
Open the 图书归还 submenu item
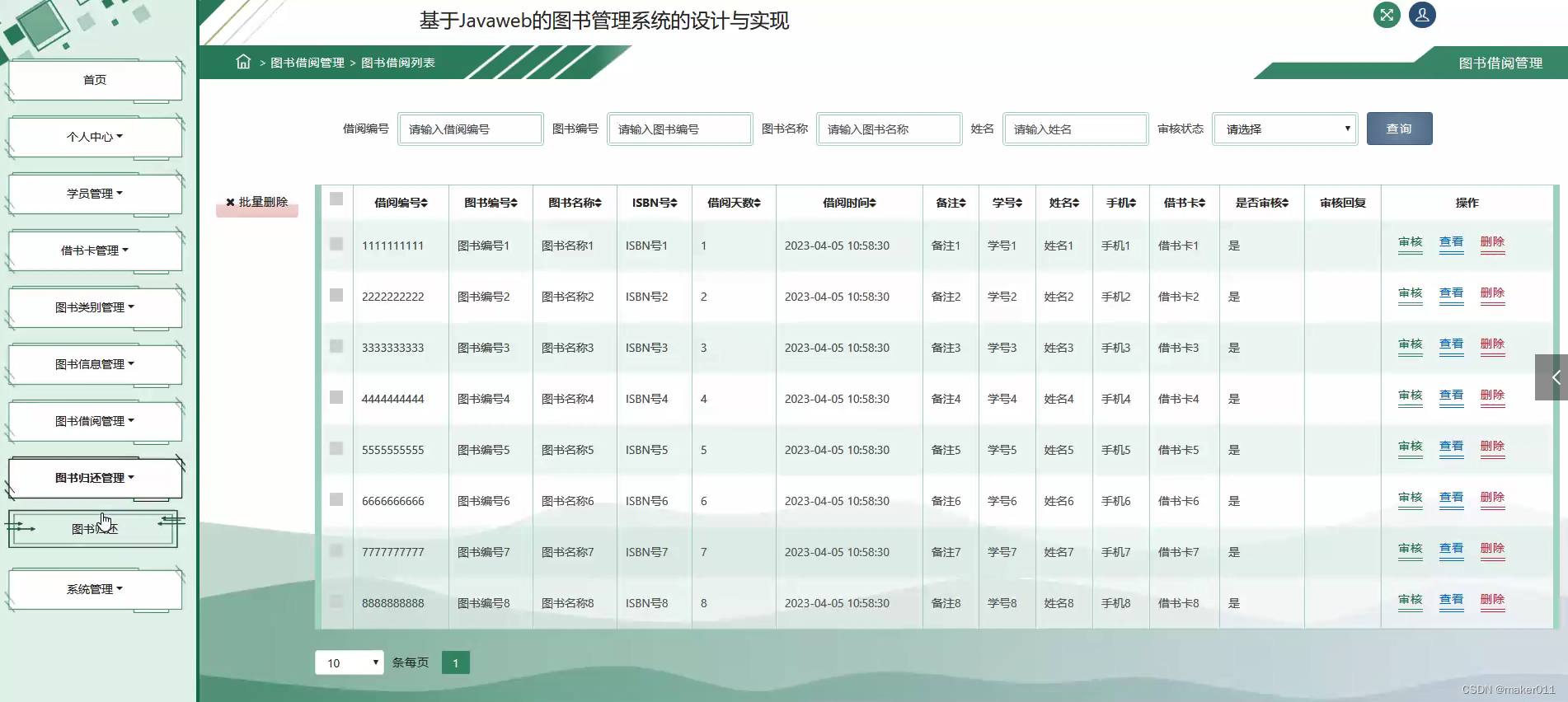pyautogui.click(x=93, y=529)
